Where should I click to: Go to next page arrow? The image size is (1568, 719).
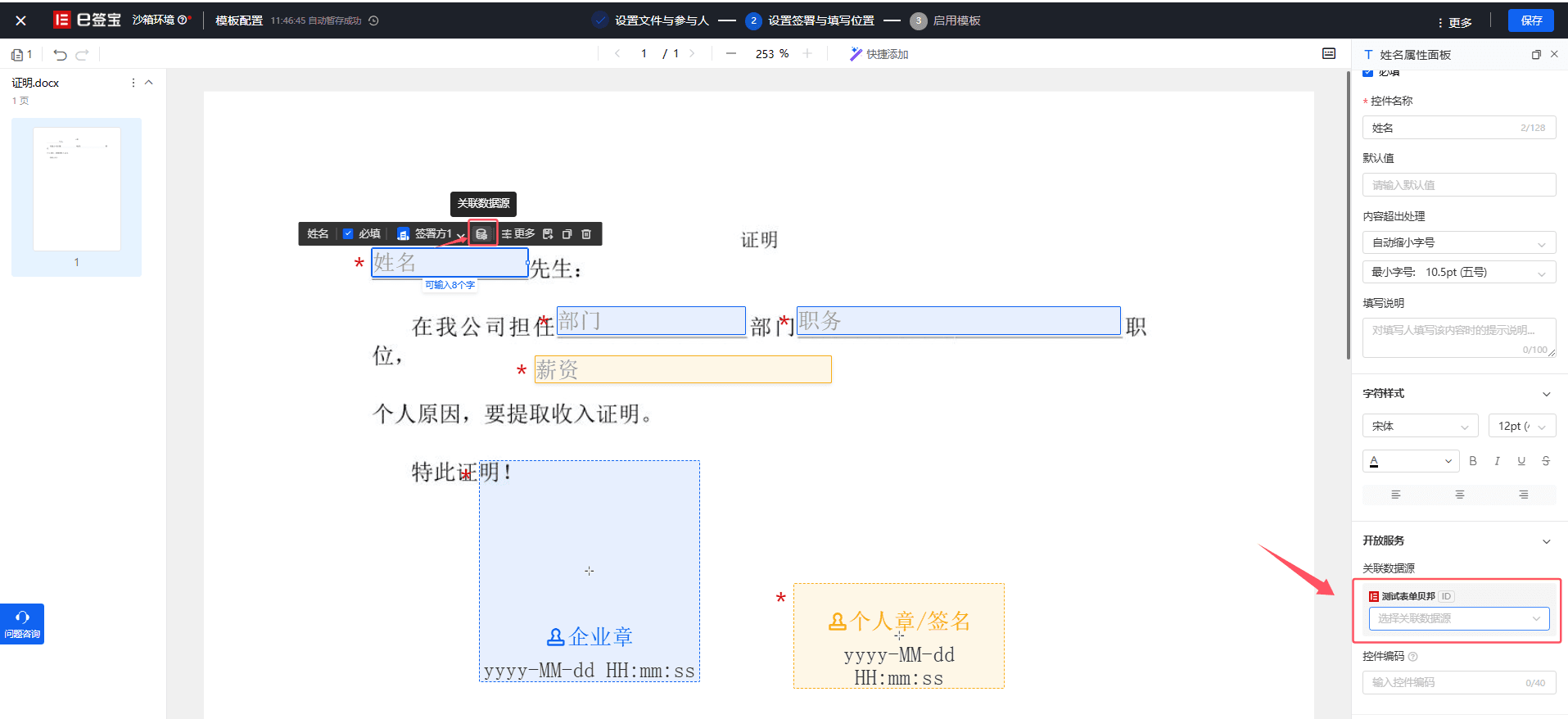coord(692,53)
